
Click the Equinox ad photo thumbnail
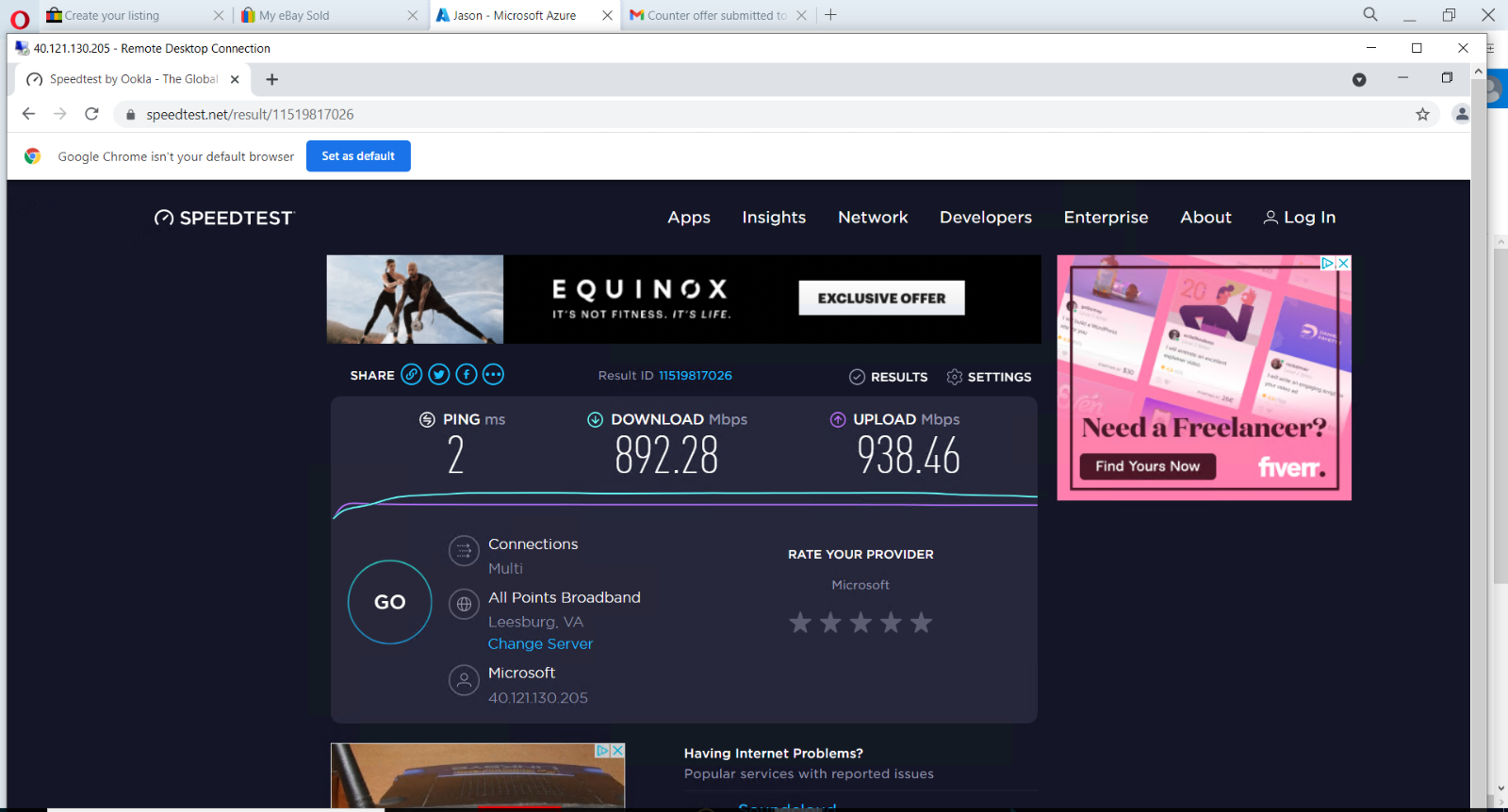point(415,299)
